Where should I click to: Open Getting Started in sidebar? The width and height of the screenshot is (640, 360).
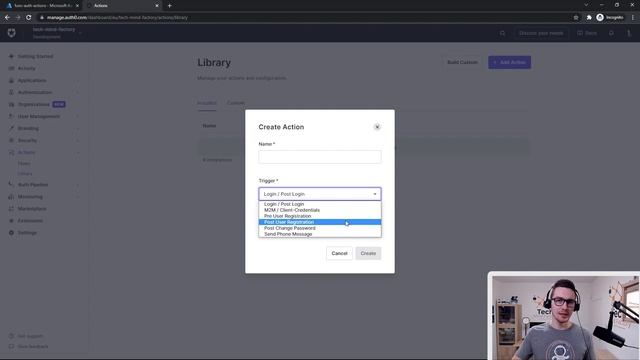tap(35, 56)
